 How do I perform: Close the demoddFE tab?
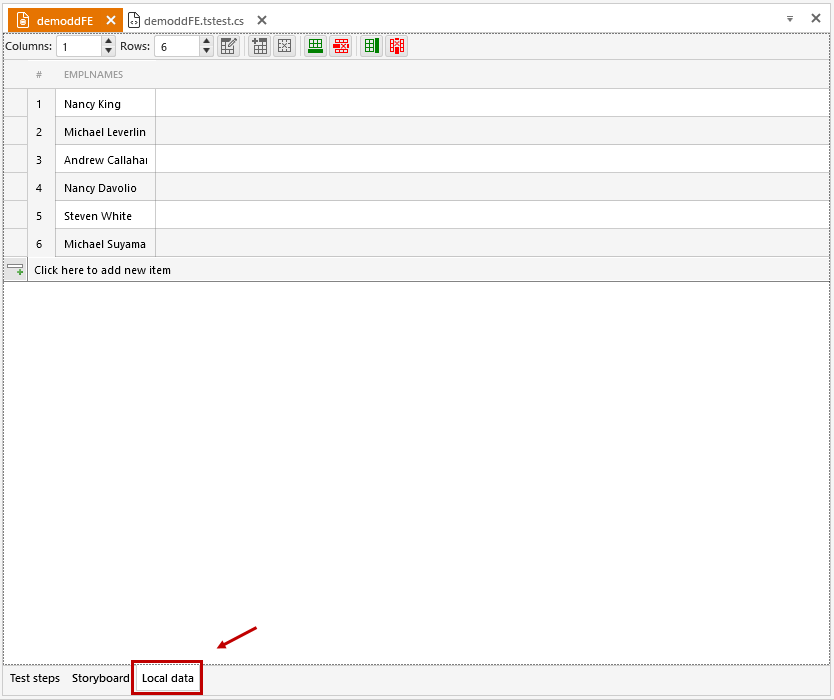coord(111,20)
